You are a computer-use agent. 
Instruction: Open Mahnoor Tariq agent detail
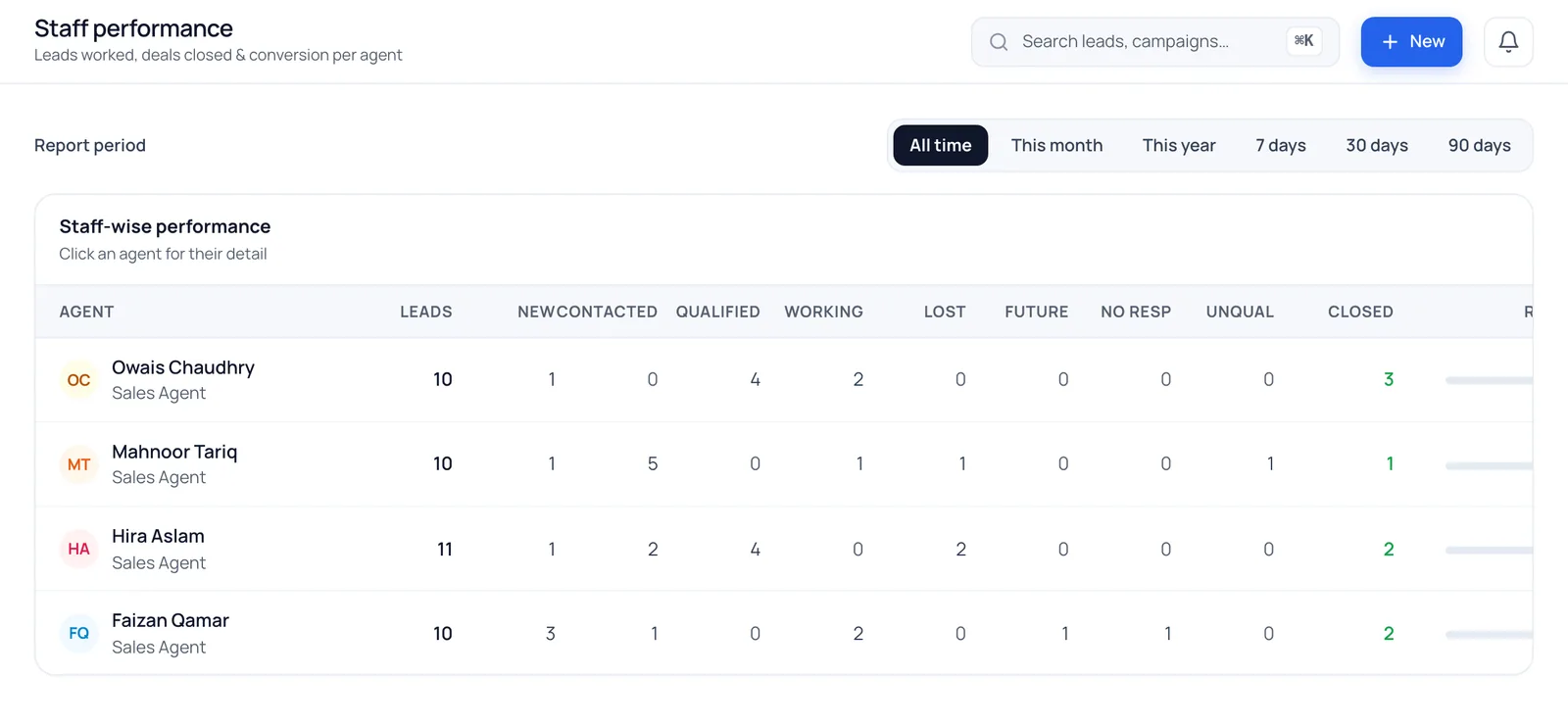point(784,464)
